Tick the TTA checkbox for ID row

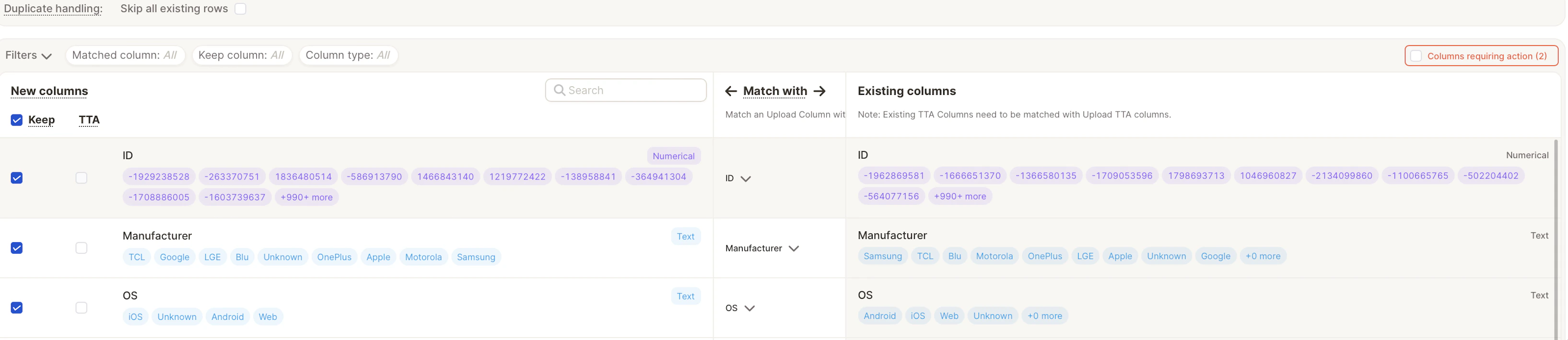tap(82, 178)
